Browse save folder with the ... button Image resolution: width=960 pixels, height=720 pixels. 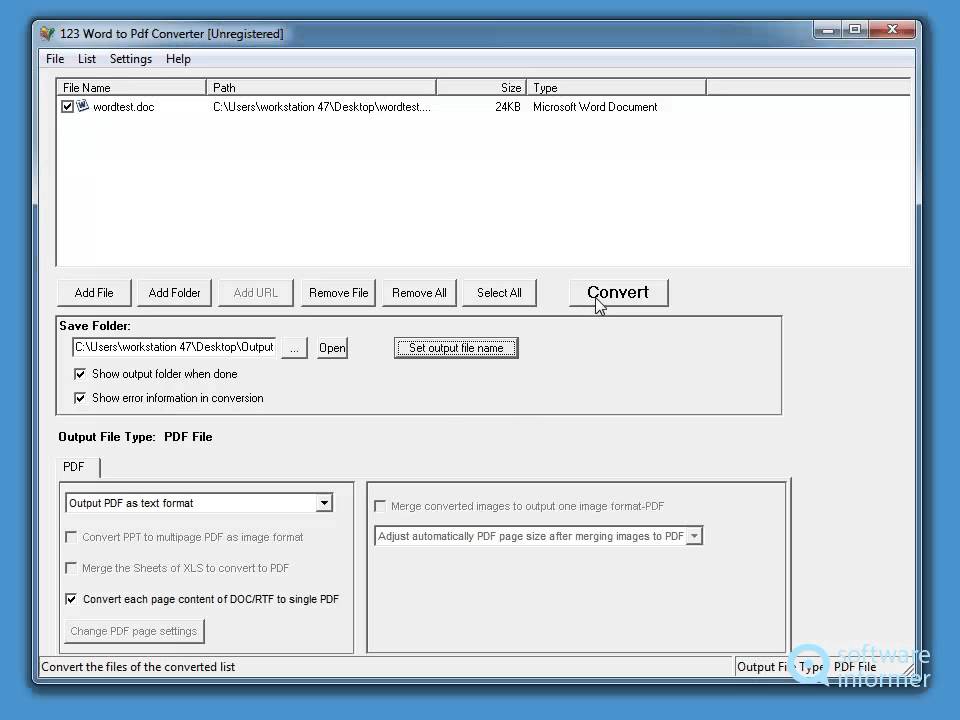pyautogui.click(x=294, y=348)
